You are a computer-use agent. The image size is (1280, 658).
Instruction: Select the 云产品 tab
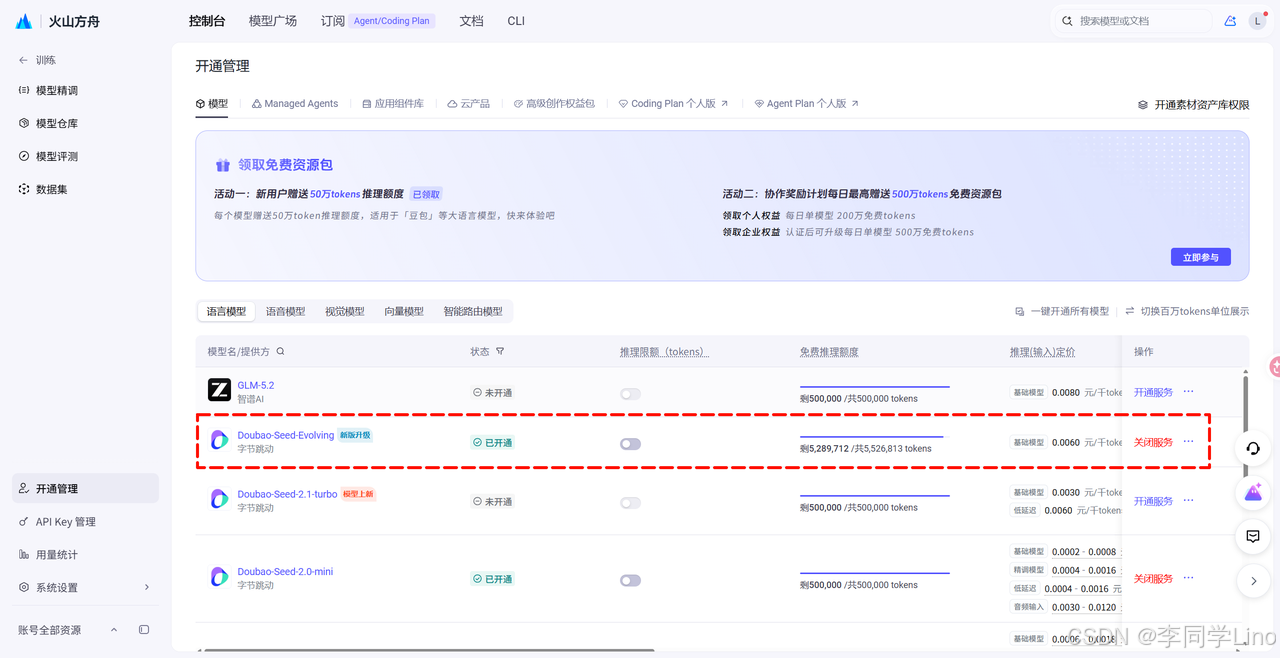coord(469,104)
